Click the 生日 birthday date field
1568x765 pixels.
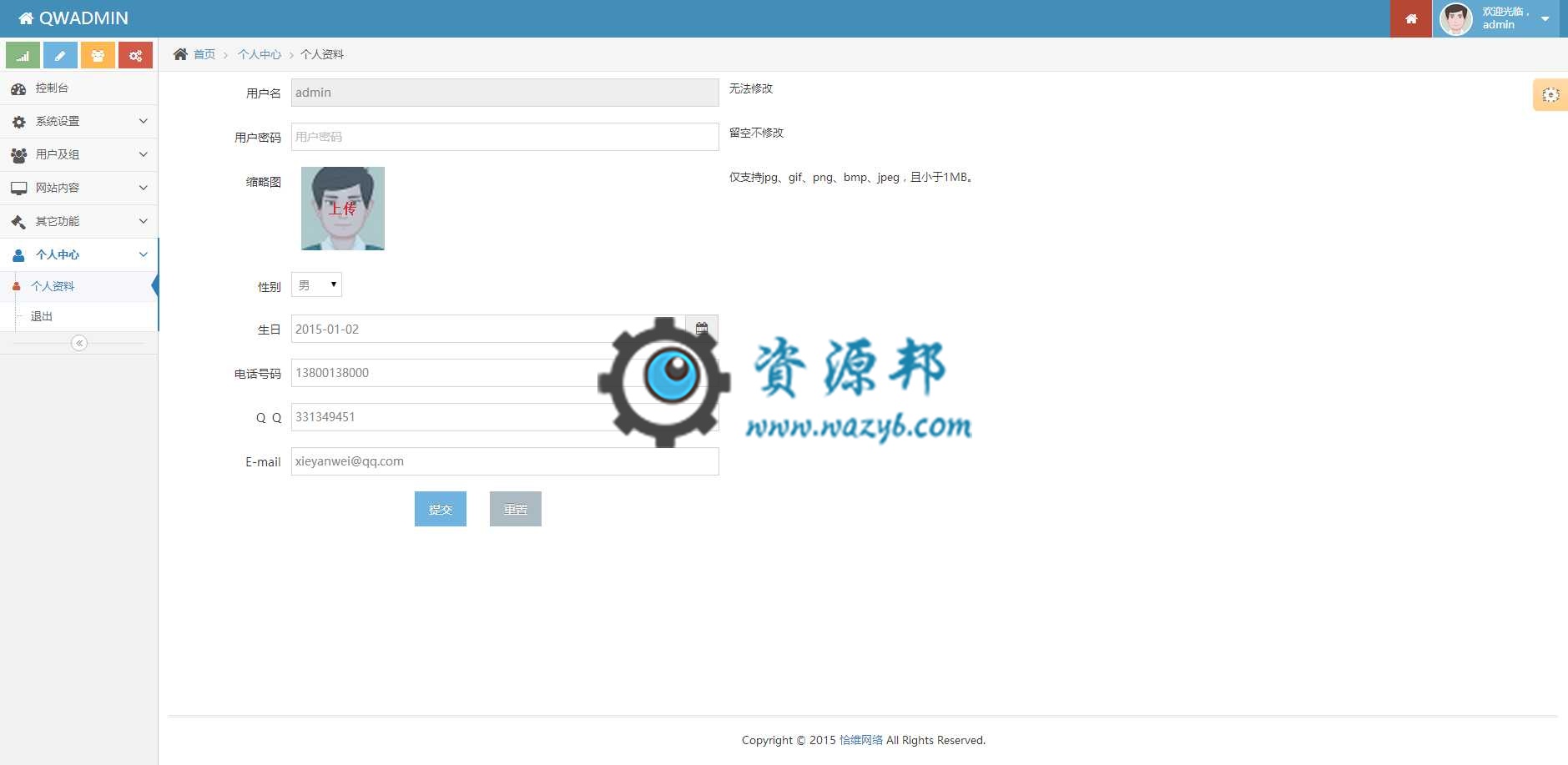488,329
